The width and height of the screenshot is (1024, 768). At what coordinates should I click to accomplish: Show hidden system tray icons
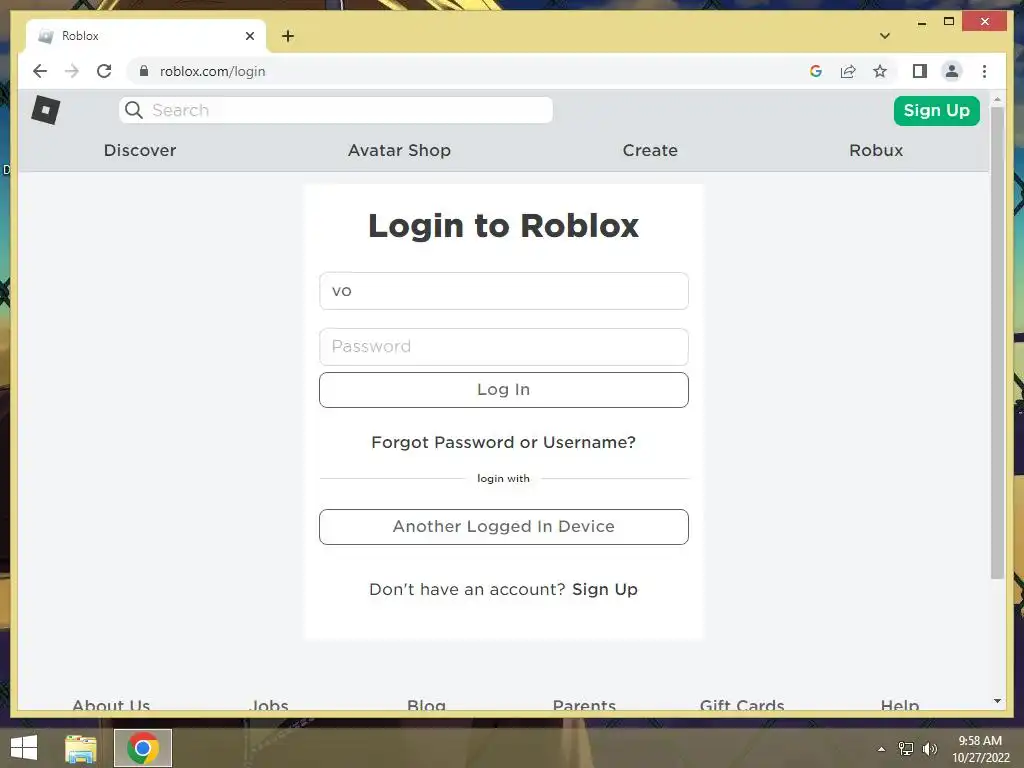point(882,749)
